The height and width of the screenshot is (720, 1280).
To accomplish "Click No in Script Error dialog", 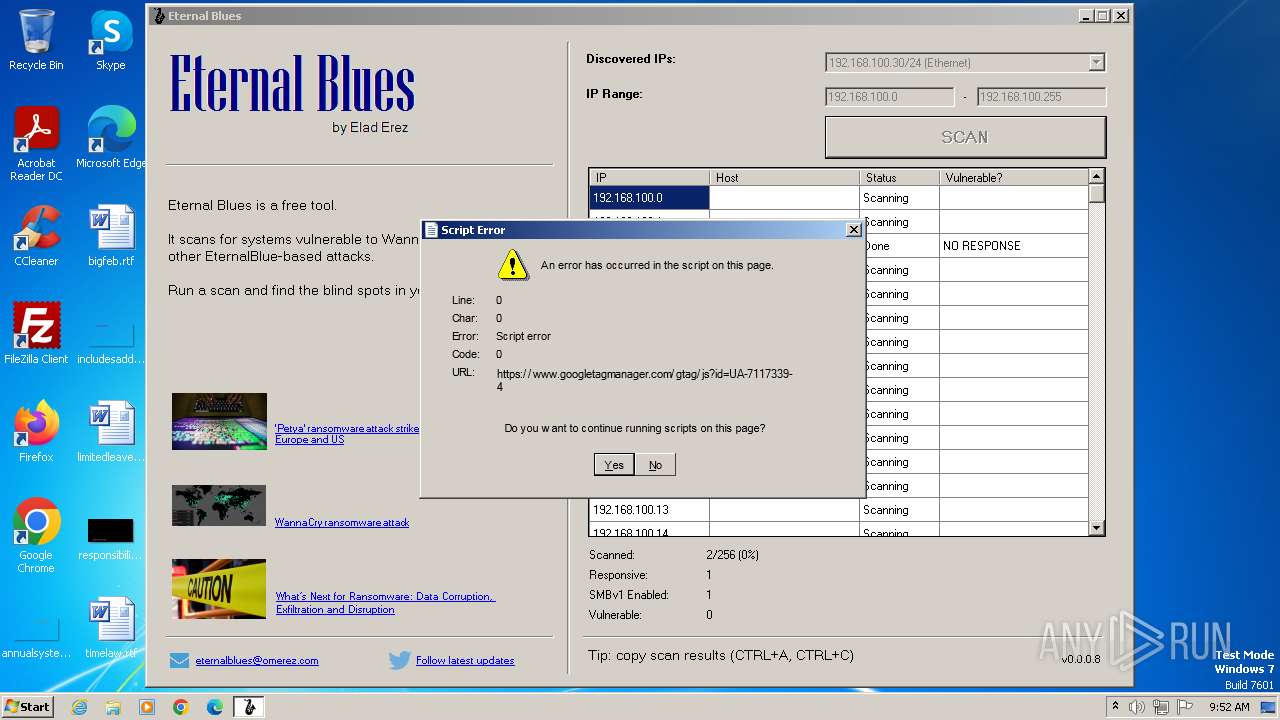I will click(655, 465).
